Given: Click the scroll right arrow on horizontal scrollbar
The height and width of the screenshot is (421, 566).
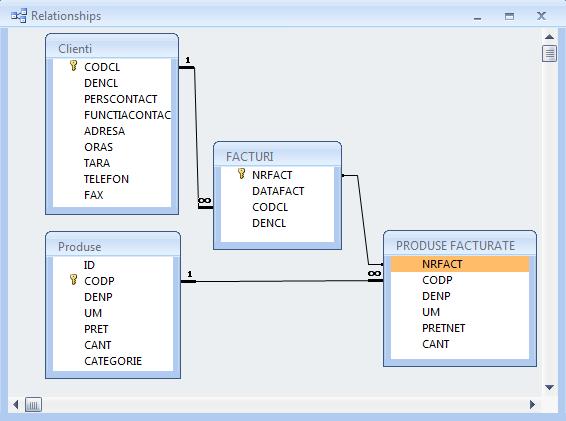Looking at the screenshot, I should pyautogui.click(x=532, y=404).
